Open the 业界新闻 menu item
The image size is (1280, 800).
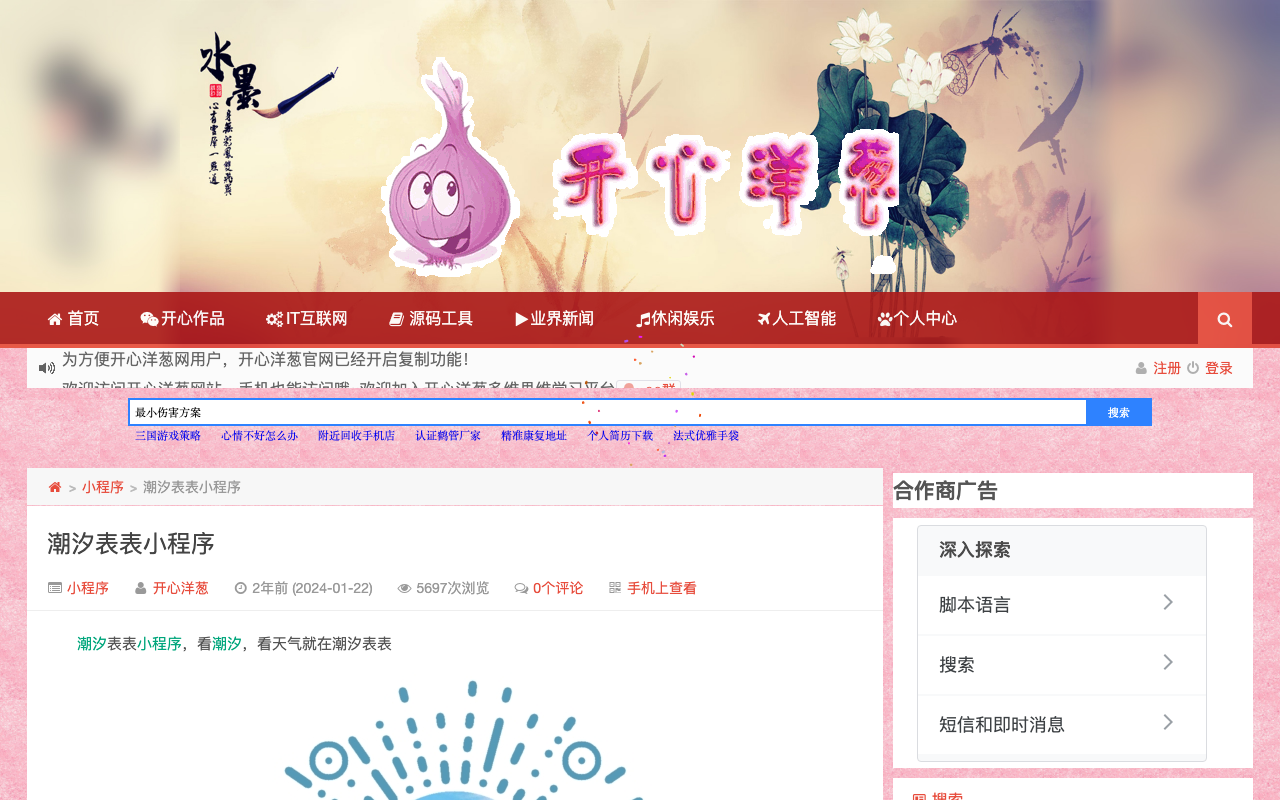[555, 319]
